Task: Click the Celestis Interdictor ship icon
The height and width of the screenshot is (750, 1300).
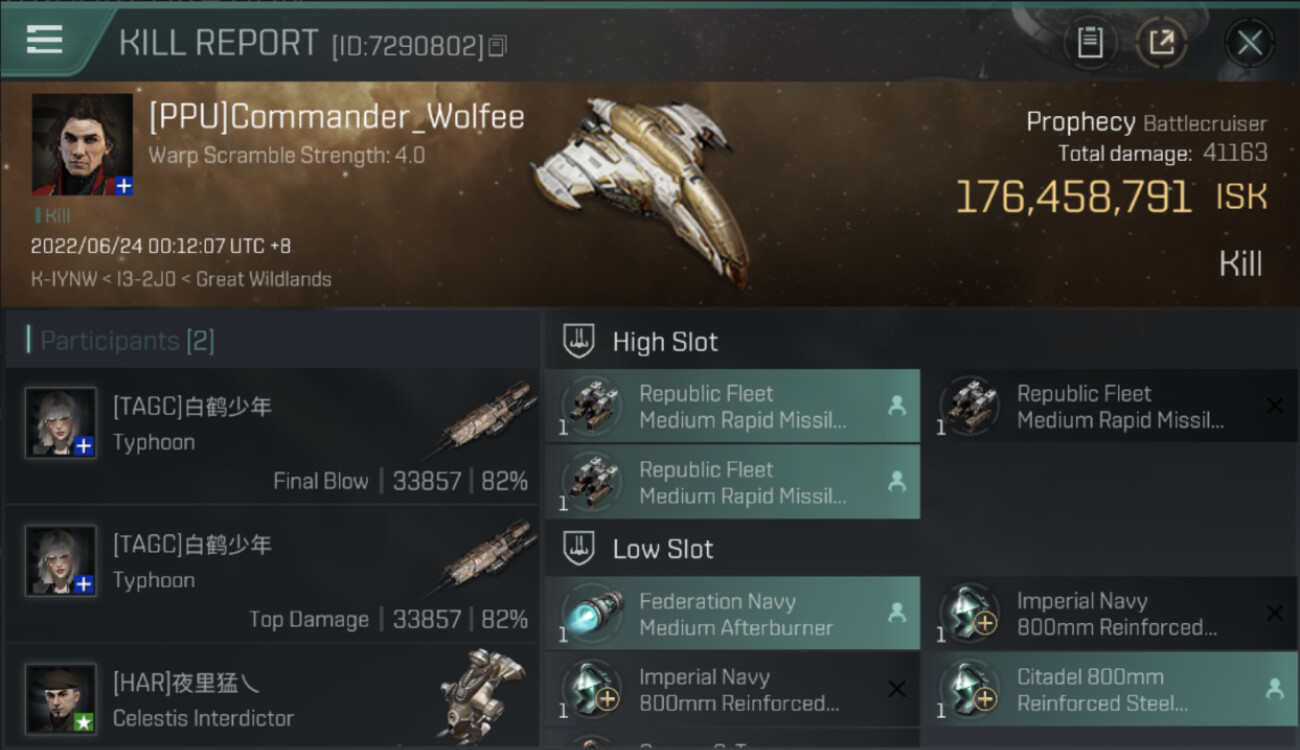Action: click(x=483, y=692)
